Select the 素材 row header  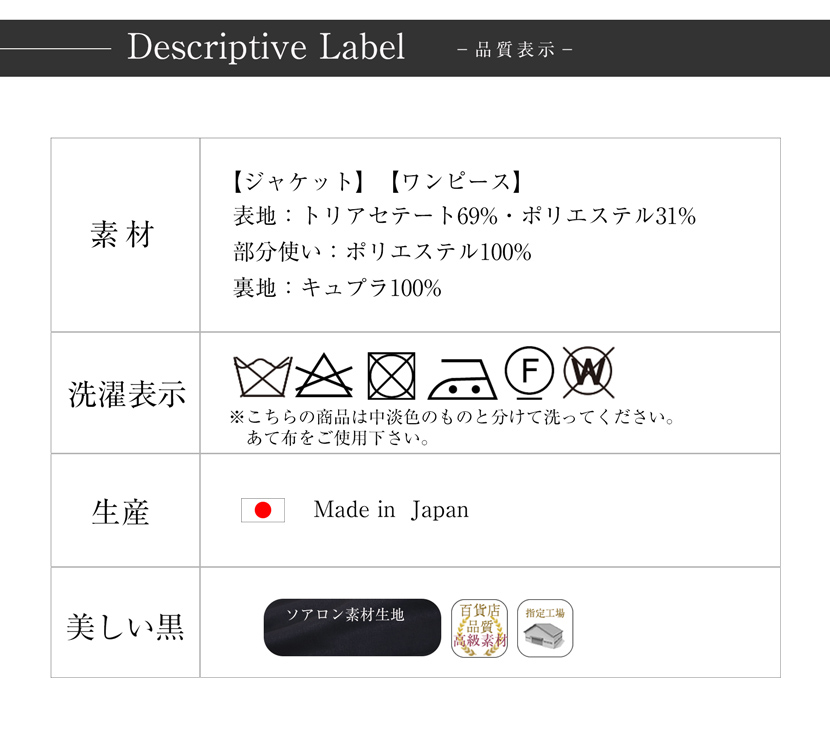pyautogui.click(x=125, y=235)
